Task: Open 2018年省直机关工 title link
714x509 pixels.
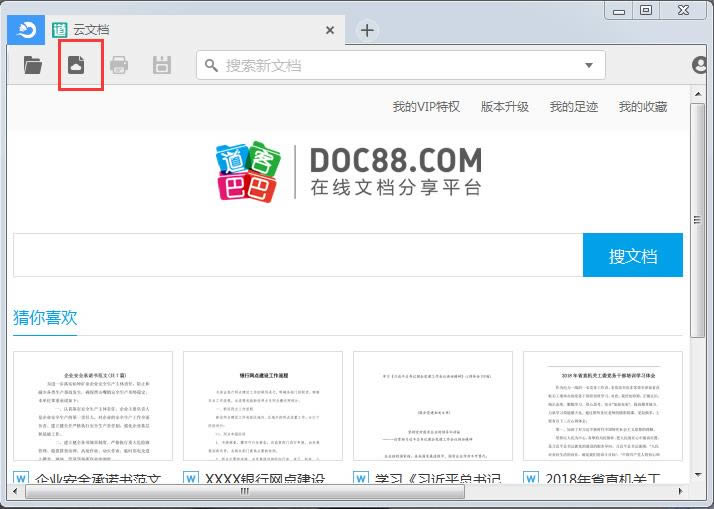Action: point(603,478)
